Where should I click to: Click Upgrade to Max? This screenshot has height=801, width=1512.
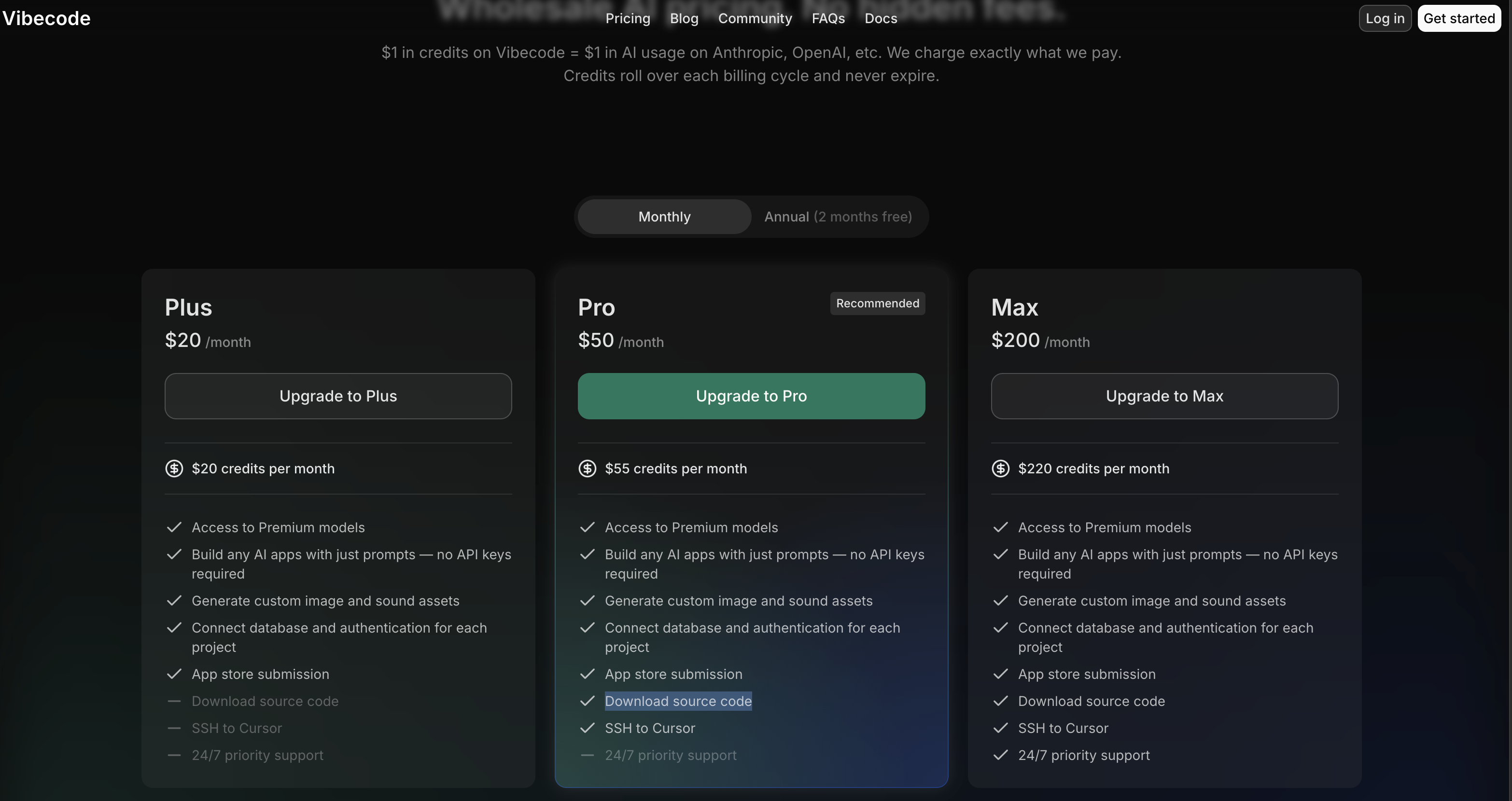point(1164,396)
